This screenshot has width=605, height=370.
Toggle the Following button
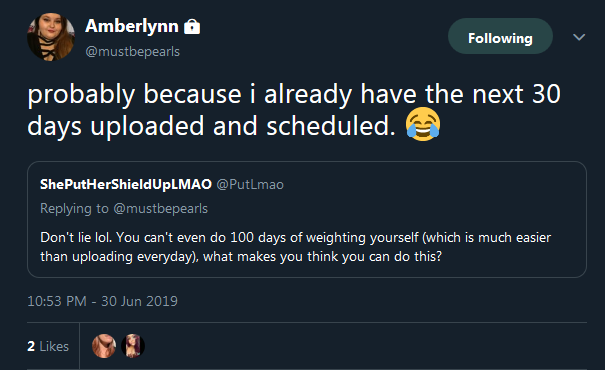tap(500, 36)
